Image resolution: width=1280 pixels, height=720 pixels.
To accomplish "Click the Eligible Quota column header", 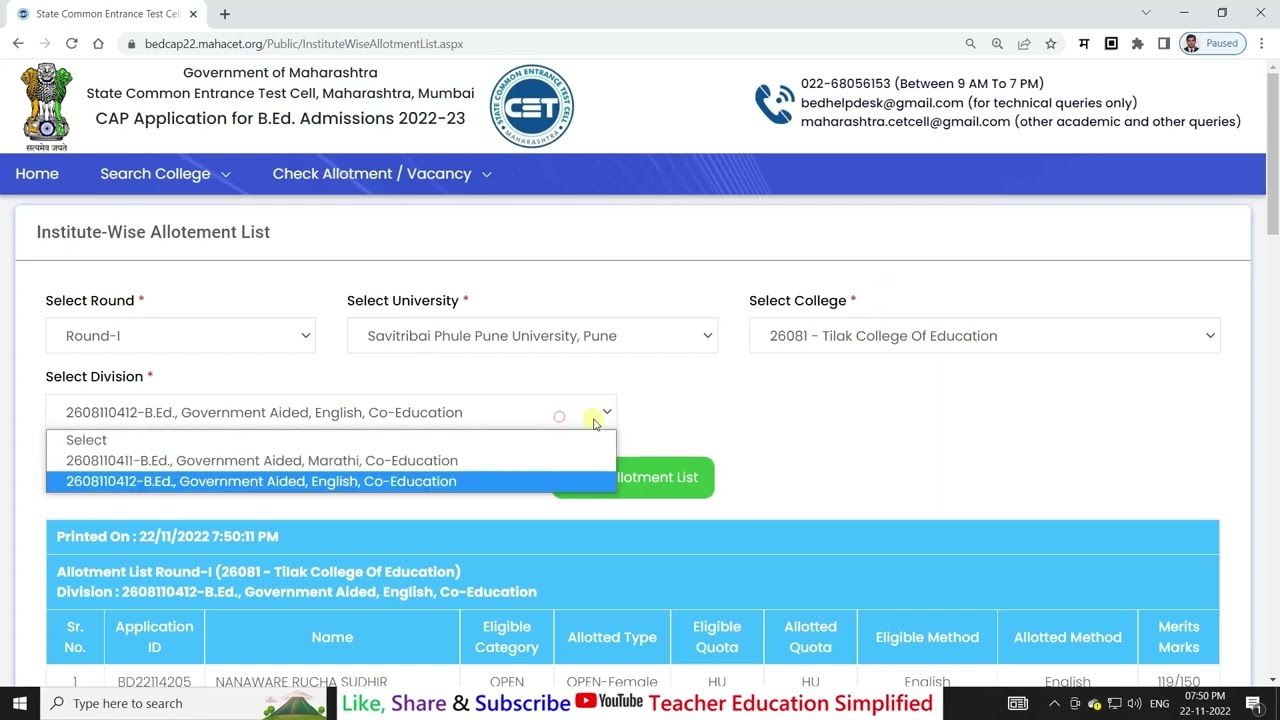I will pyautogui.click(x=717, y=637).
